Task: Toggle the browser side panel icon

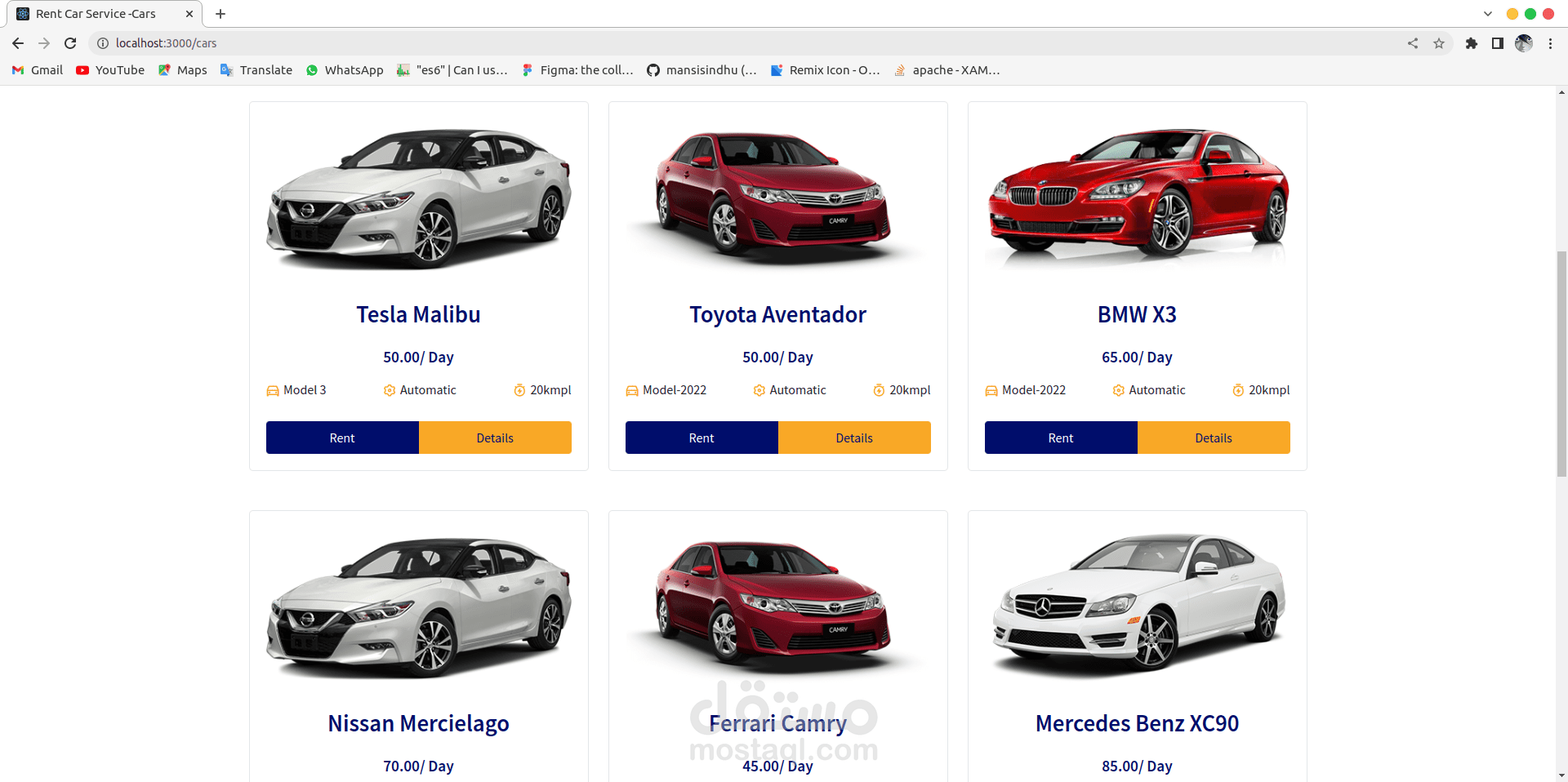Action: 1498,43
